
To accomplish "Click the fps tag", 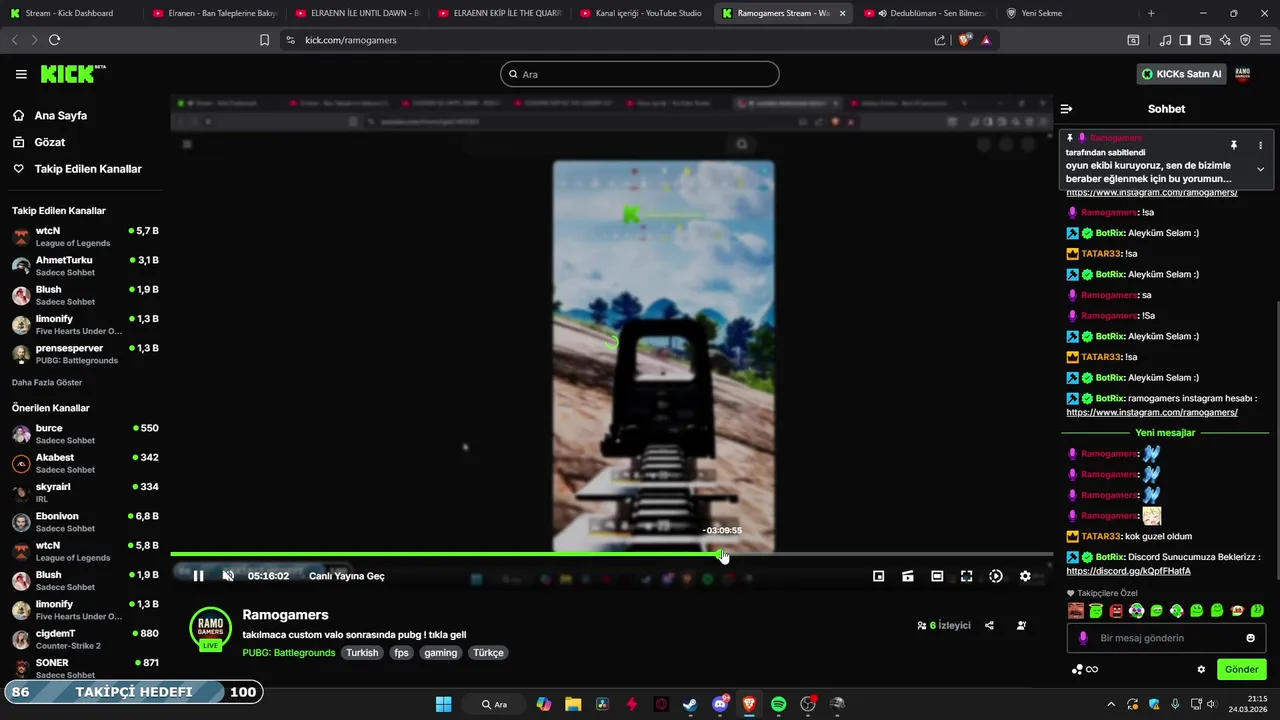I will (x=401, y=653).
